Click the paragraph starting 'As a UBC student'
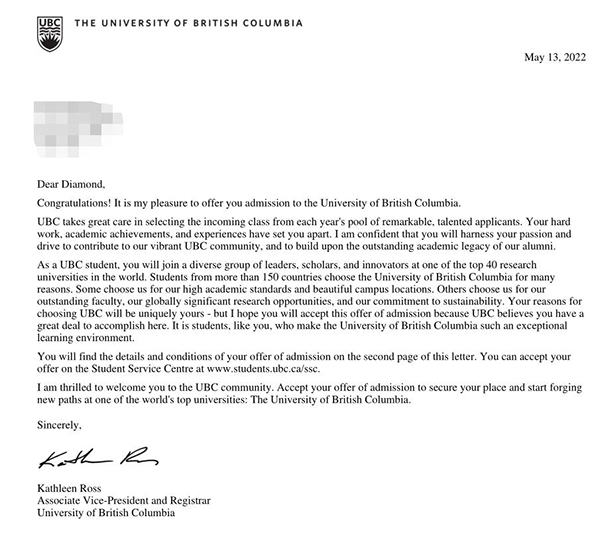This screenshot has width=600, height=544. coord(298,298)
